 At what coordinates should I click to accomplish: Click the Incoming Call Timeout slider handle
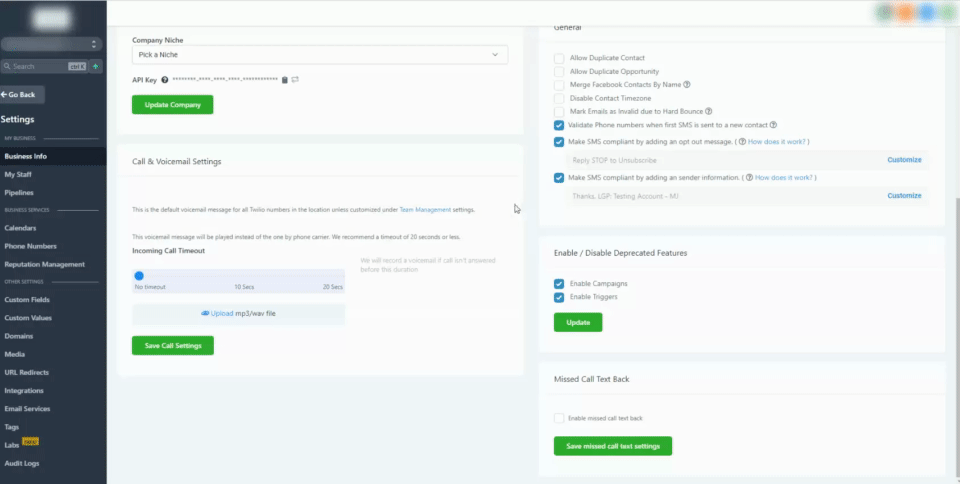pos(139,276)
